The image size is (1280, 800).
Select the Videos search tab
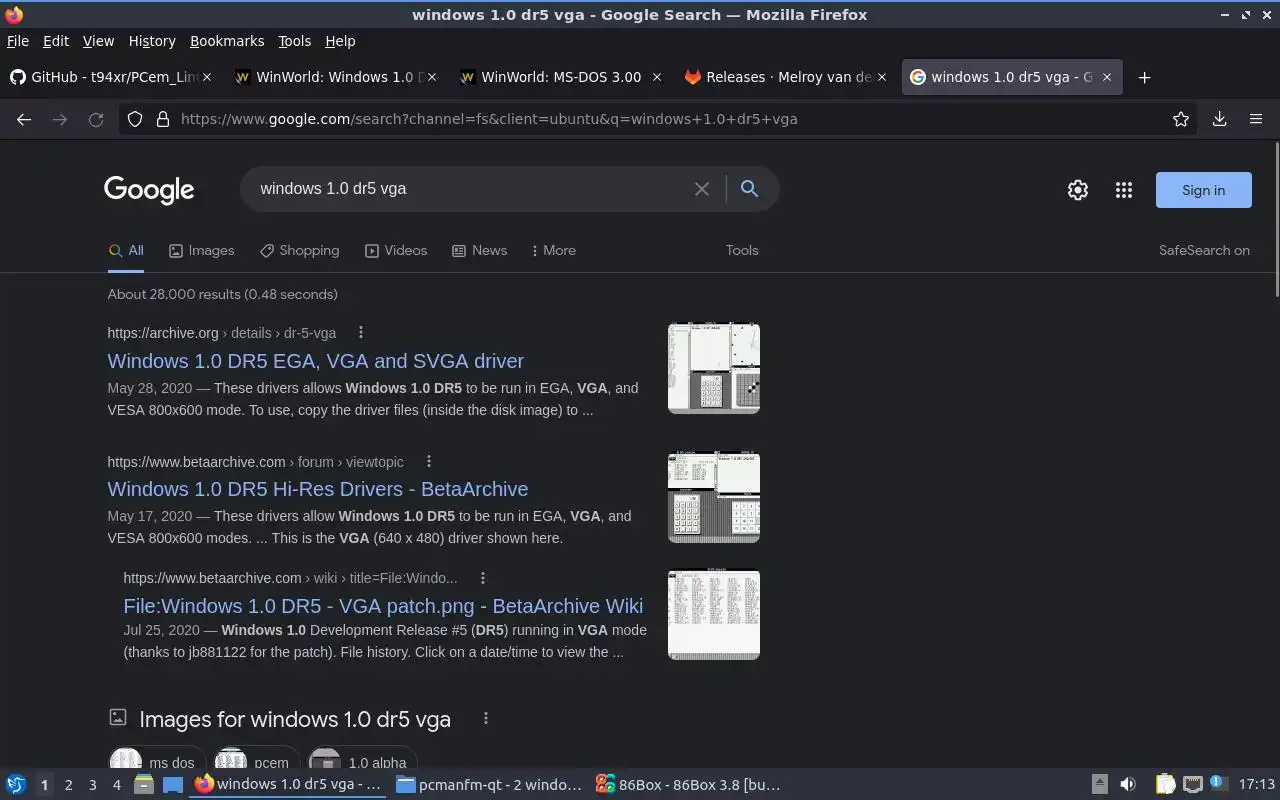pos(395,250)
